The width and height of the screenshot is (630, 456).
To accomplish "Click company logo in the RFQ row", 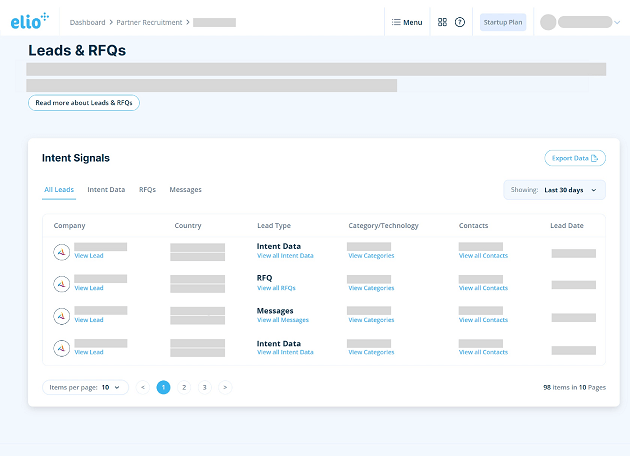I will pyautogui.click(x=61, y=284).
